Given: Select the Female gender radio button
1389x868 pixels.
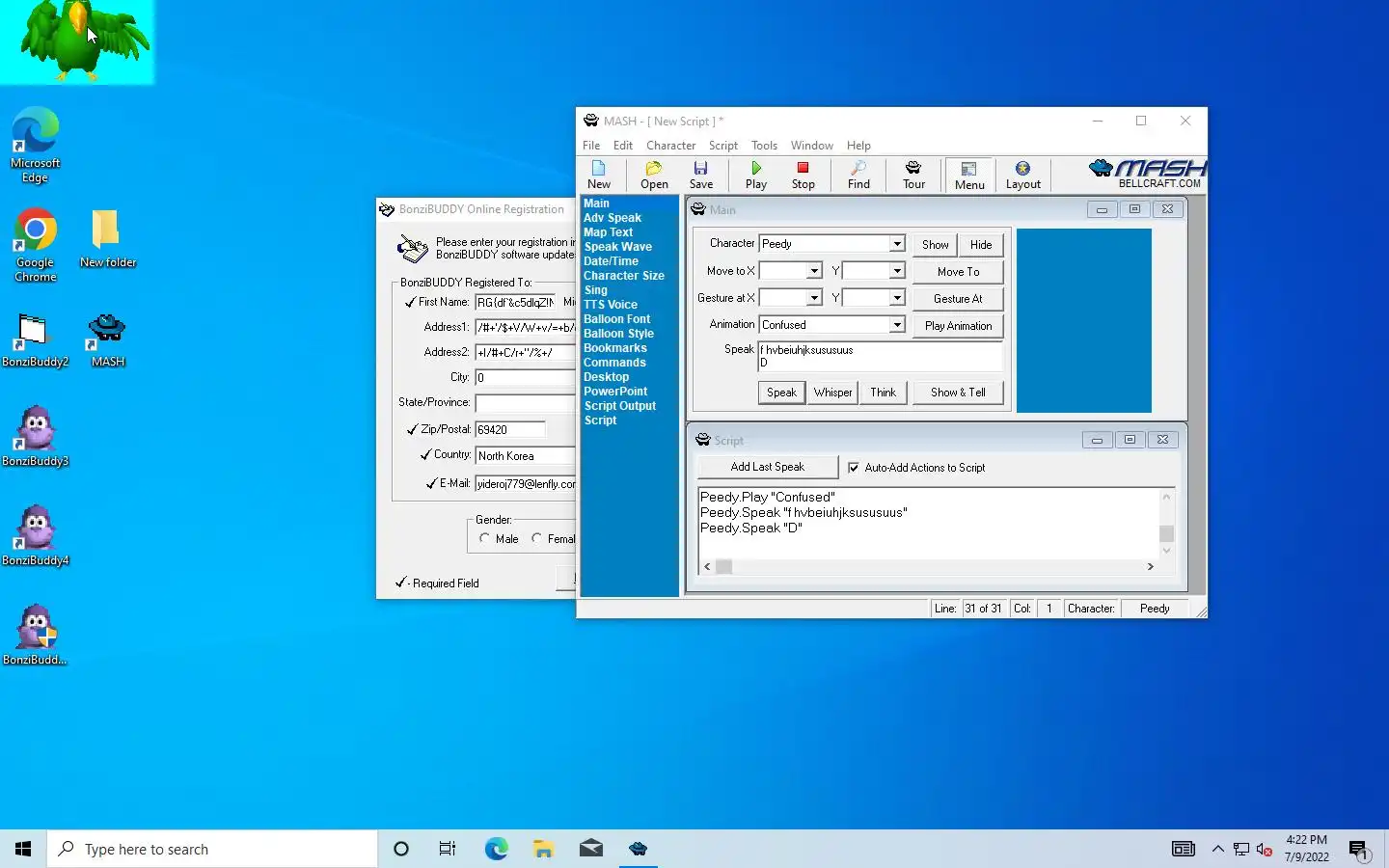Looking at the screenshot, I should [x=536, y=538].
